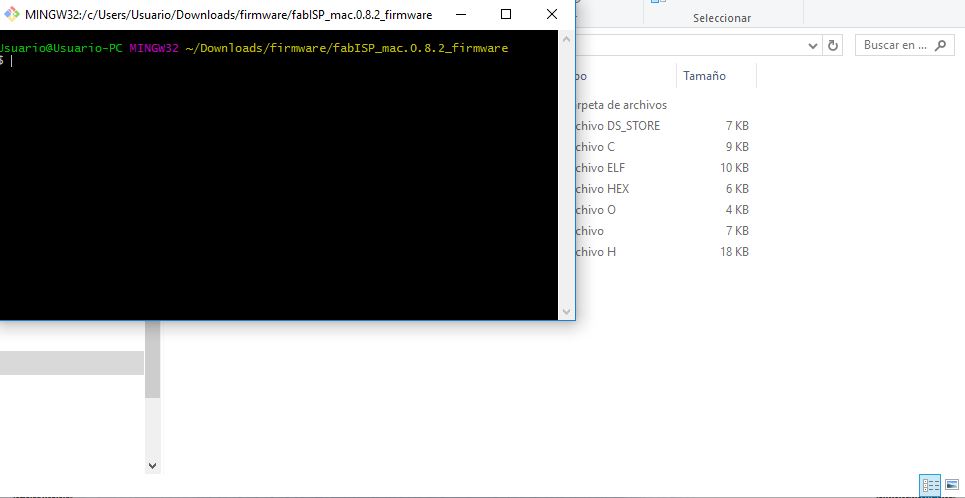Close the MINGW32 terminal window
965x498 pixels.
click(552, 14)
